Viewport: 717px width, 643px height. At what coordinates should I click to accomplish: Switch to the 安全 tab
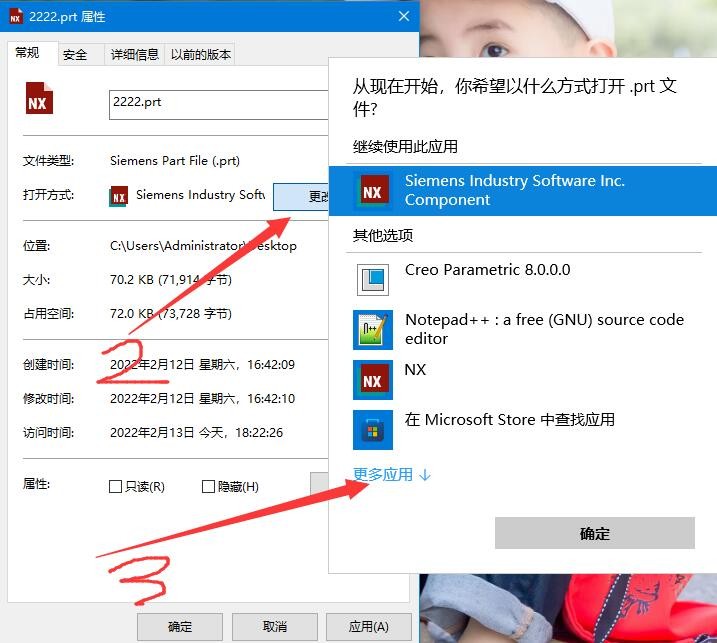point(75,55)
